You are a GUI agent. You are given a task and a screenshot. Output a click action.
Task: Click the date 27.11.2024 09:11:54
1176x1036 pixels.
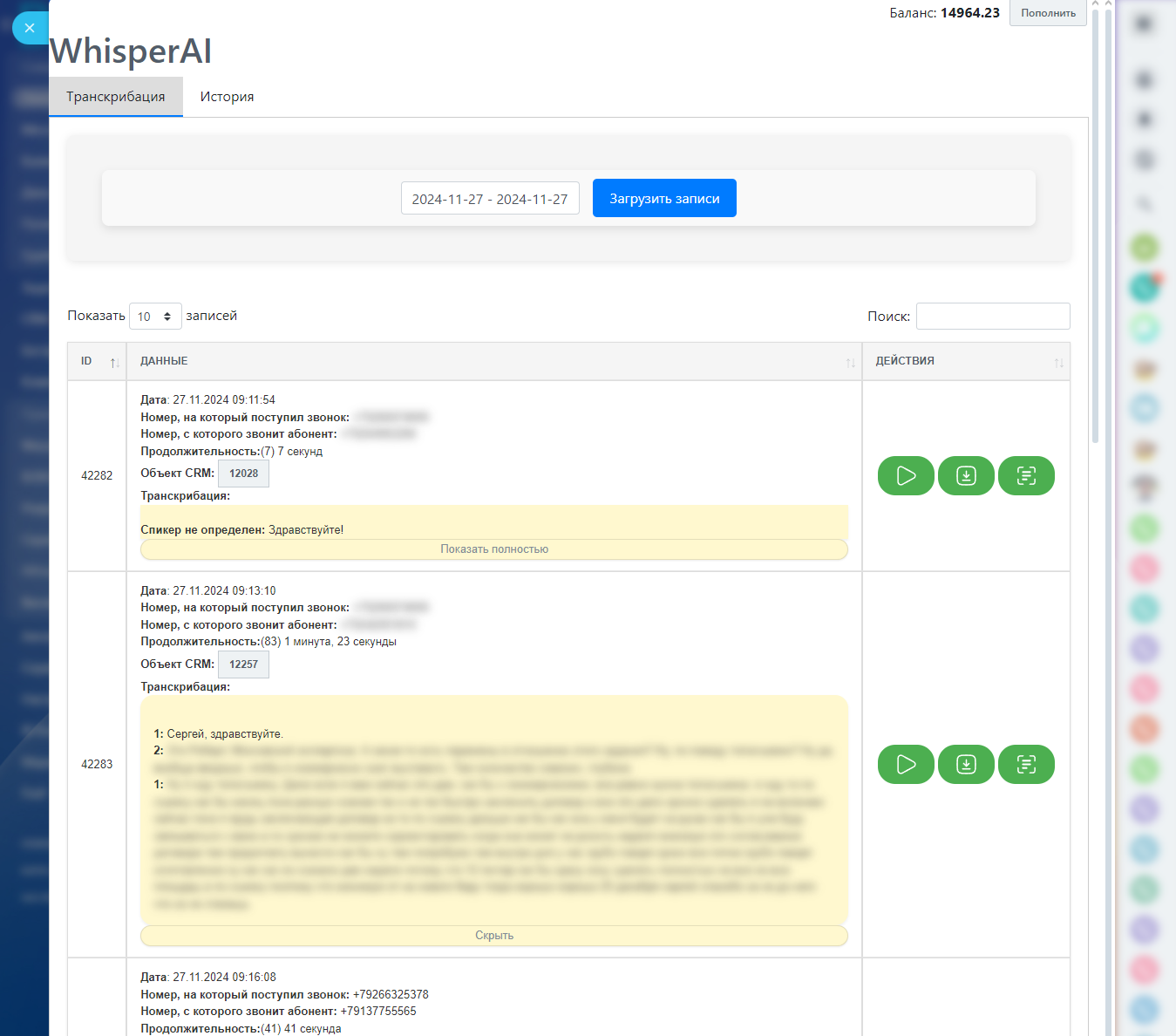224,400
